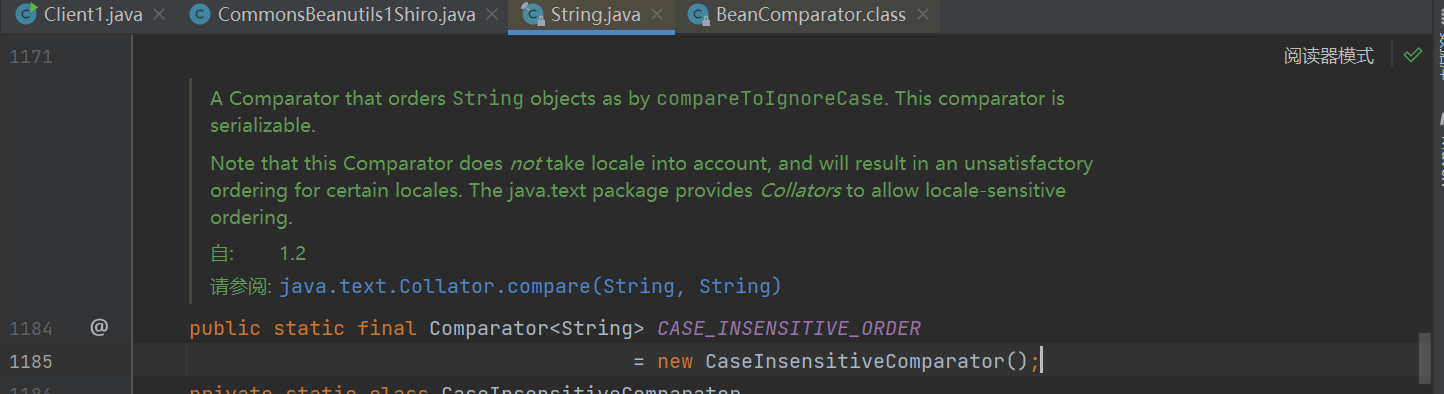1444x394 pixels.
Task: Click line number 1184 in gutter
Action: click(31, 328)
